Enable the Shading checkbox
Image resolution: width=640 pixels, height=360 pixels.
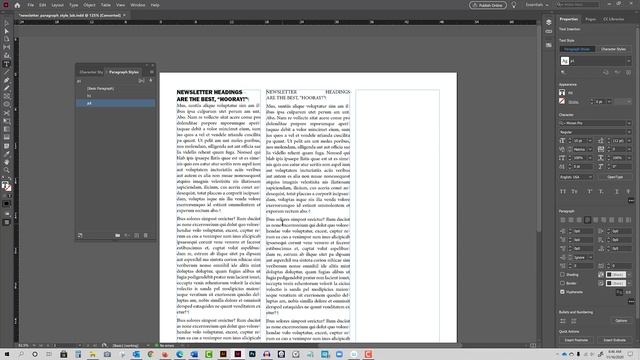tap(562, 275)
